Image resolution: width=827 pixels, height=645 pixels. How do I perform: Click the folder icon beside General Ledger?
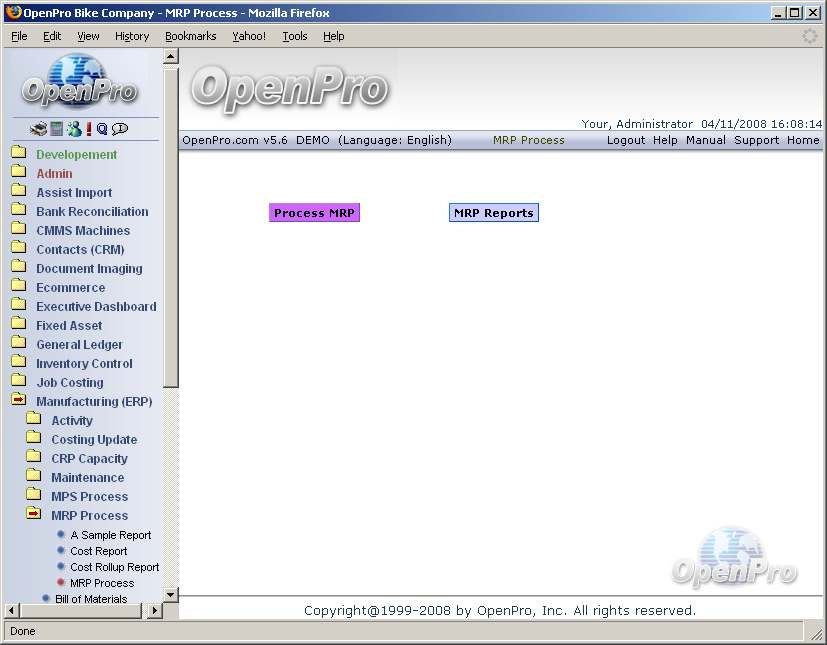coord(19,344)
